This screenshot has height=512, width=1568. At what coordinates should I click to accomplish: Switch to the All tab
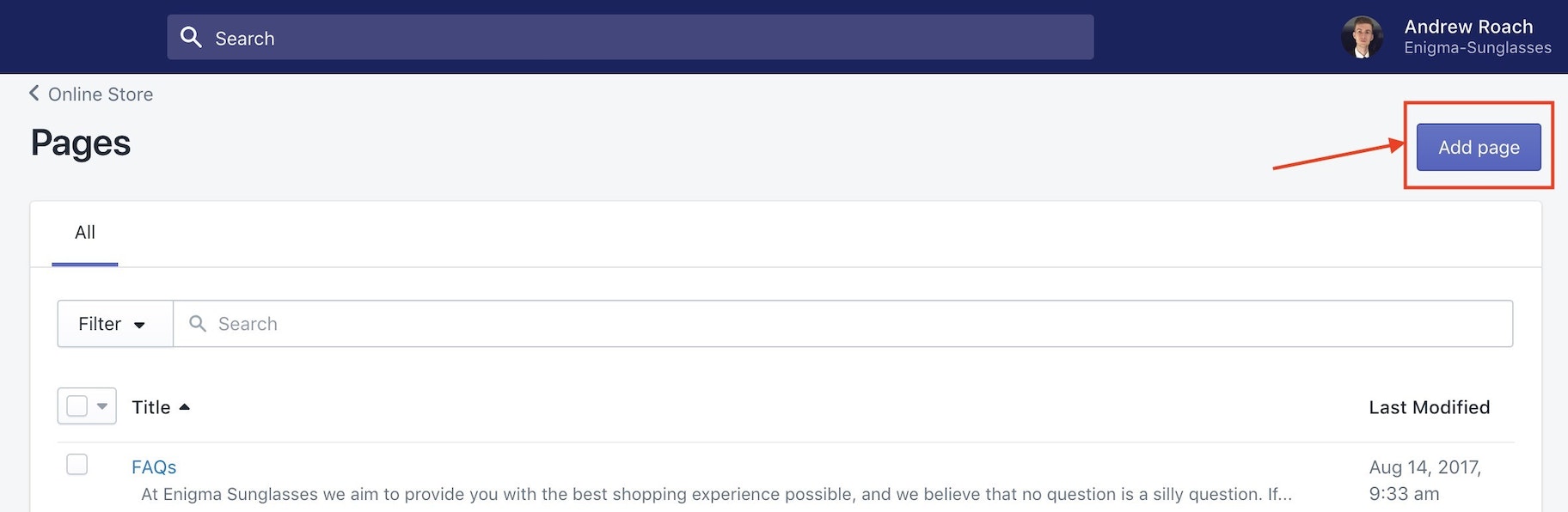[x=85, y=233]
